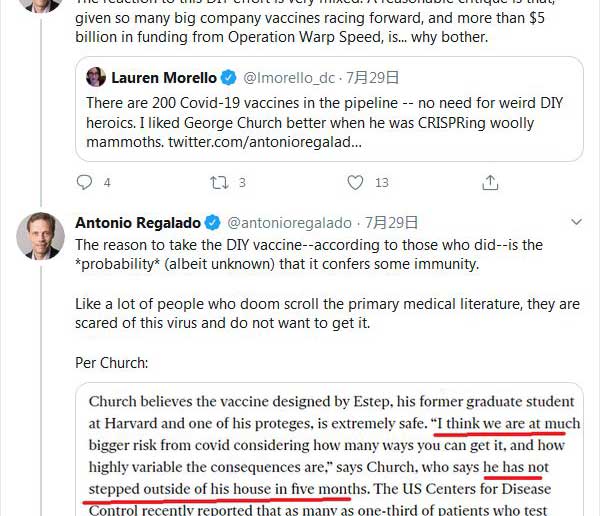This screenshot has height=516, width=600.
Task: Open the Antonio Regalado display name link
Action: (x=138, y=222)
